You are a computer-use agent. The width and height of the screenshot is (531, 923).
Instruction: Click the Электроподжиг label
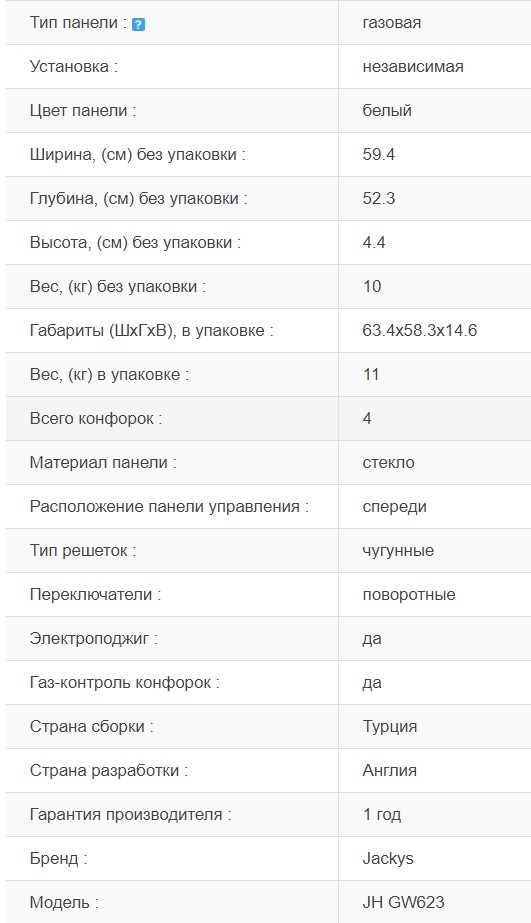pyautogui.click(x=94, y=639)
